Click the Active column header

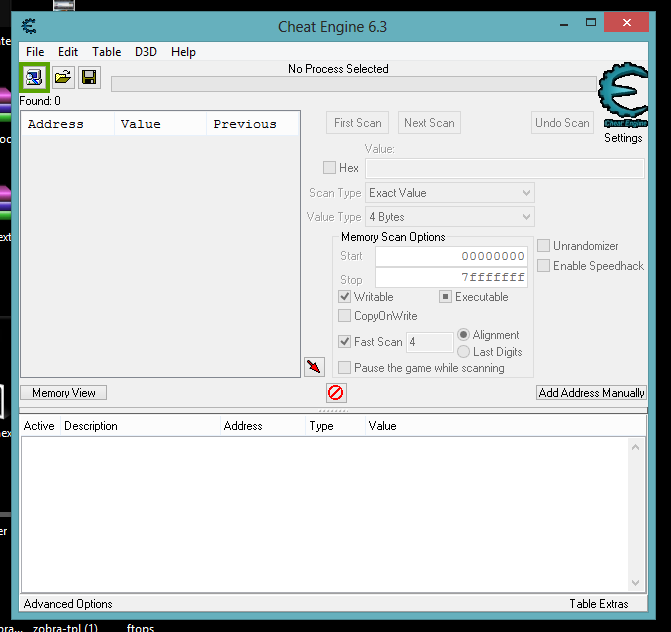pyautogui.click(x=39, y=426)
